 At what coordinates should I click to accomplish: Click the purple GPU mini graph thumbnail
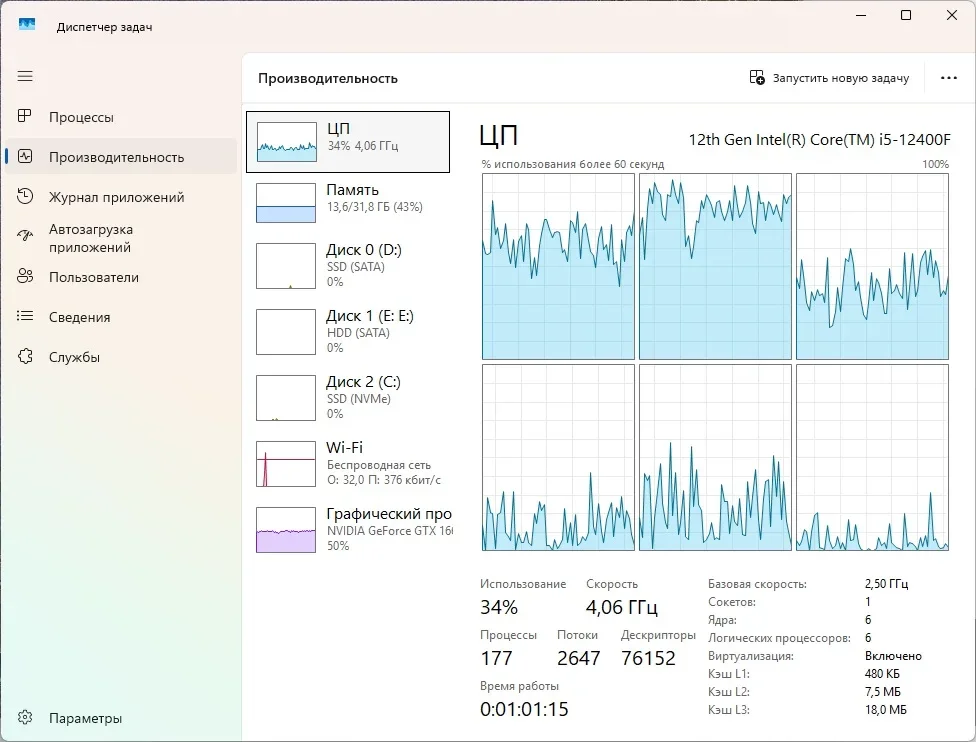[286, 530]
